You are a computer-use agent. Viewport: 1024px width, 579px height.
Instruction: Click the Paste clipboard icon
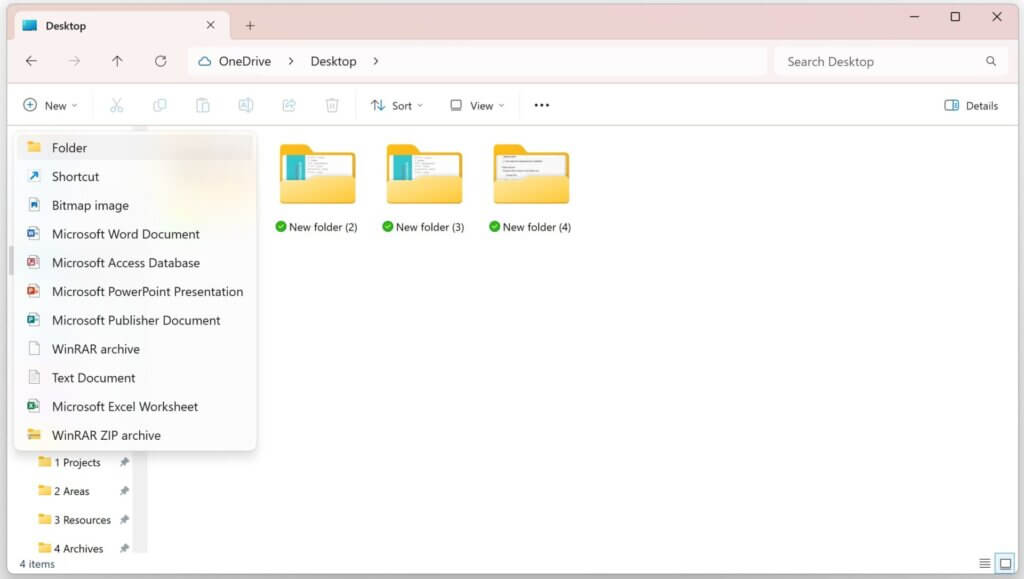(203, 105)
